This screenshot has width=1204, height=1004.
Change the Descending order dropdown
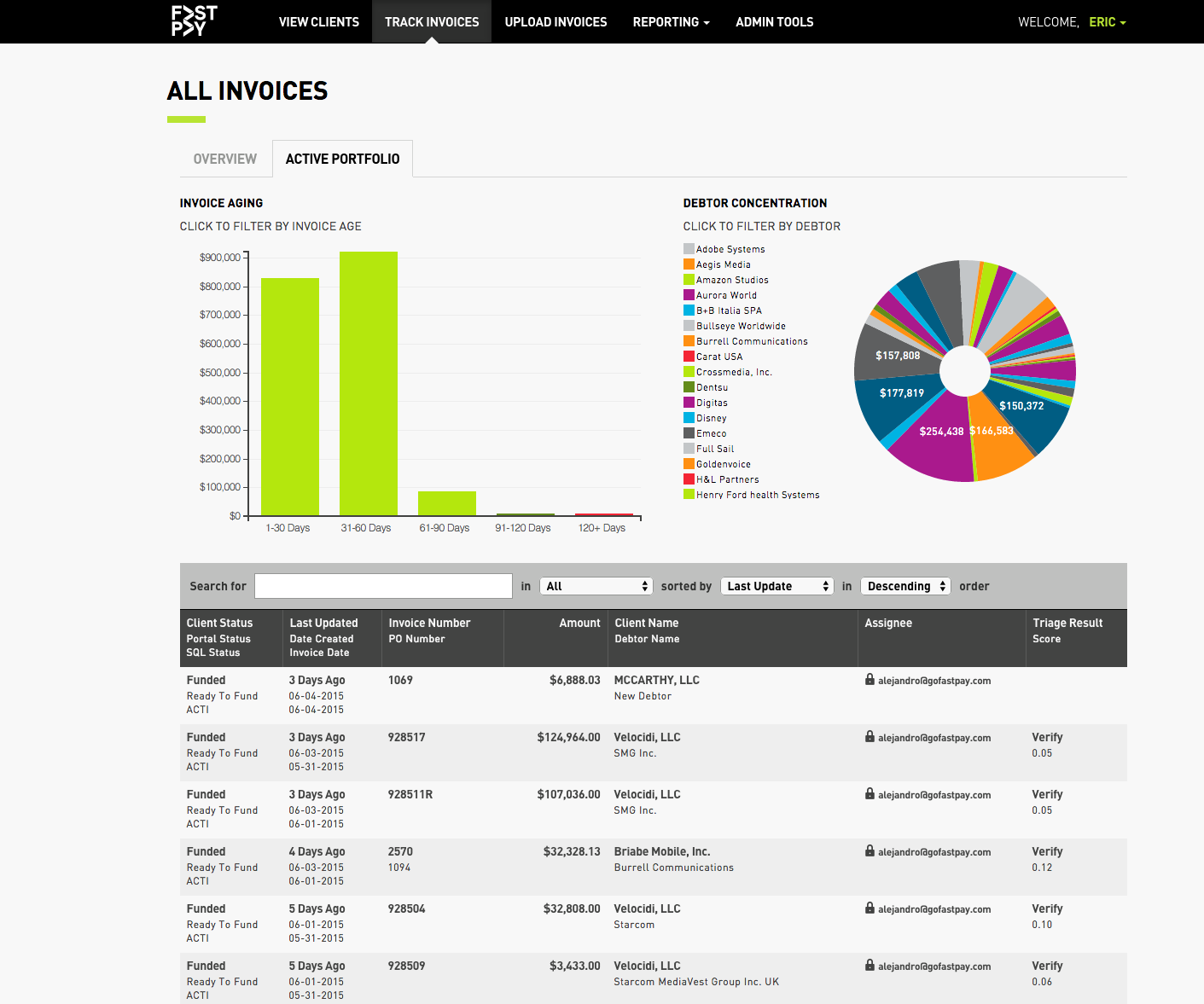click(905, 586)
